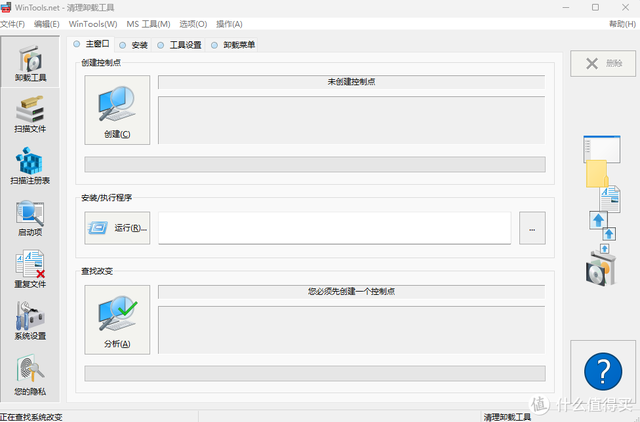Screen dimensions: 640x422
Task: Minimize the WinTools.net window
Action: [566, 7]
